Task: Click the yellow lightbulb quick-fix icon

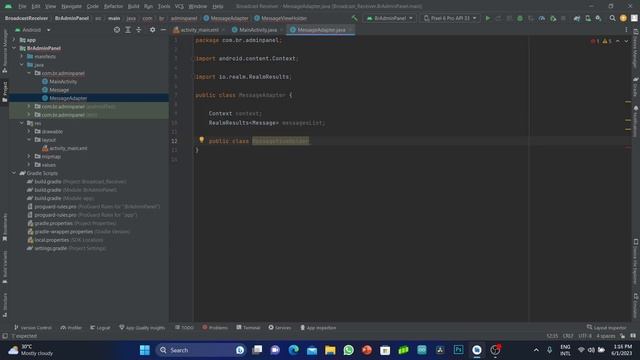Action: [x=201, y=140]
